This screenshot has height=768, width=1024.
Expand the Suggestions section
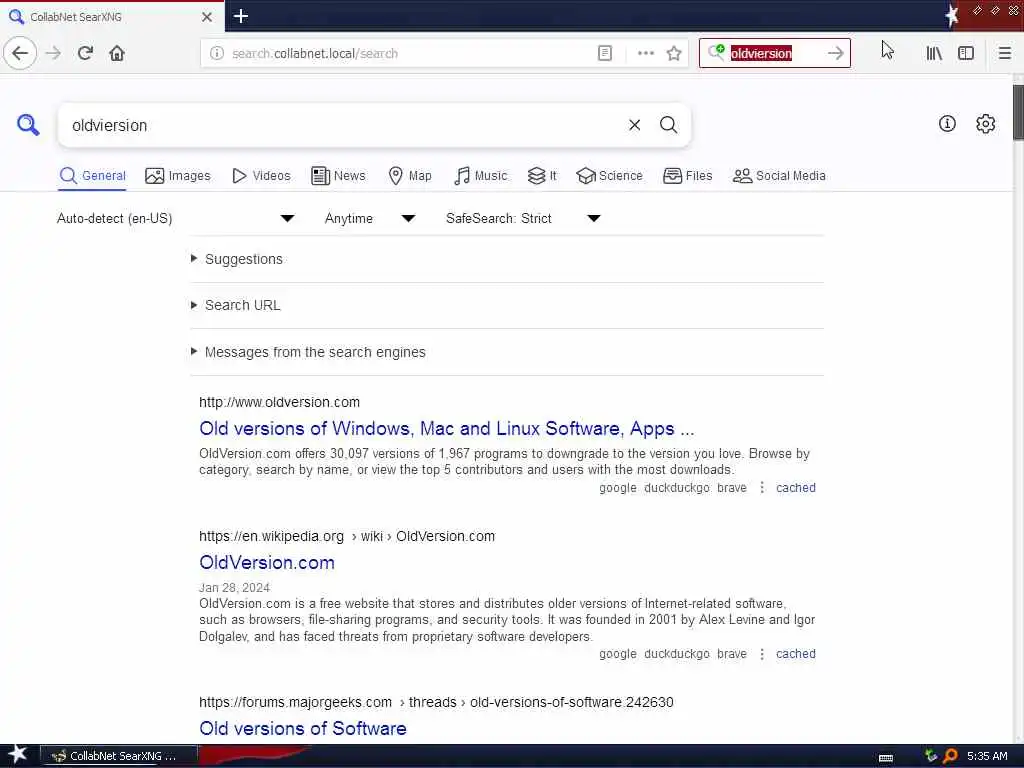coord(244,259)
